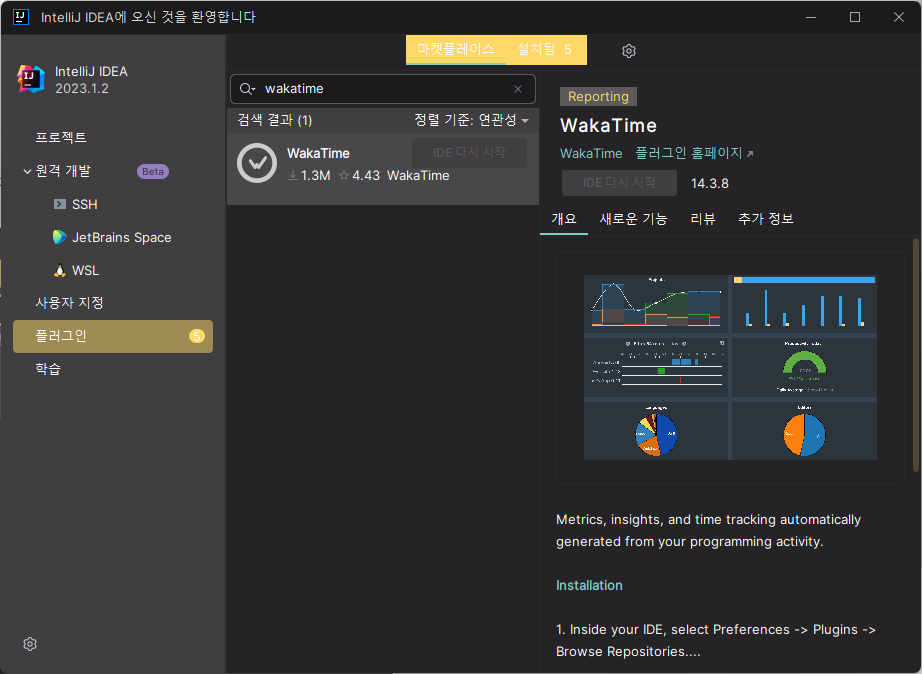The height and width of the screenshot is (674, 922).
Task: Click the Beta badge beside 원격 개발
Action: [153, 171]
